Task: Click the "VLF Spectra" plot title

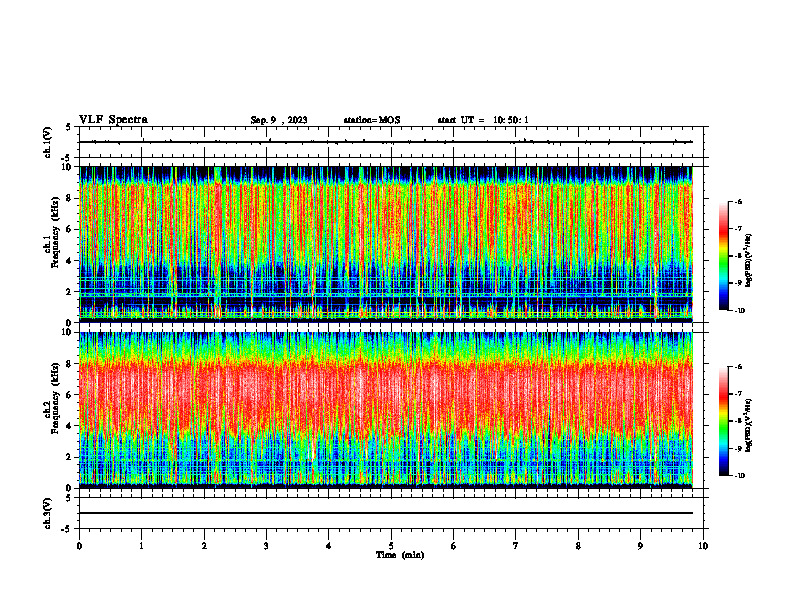Action: [x=113, y=119]
